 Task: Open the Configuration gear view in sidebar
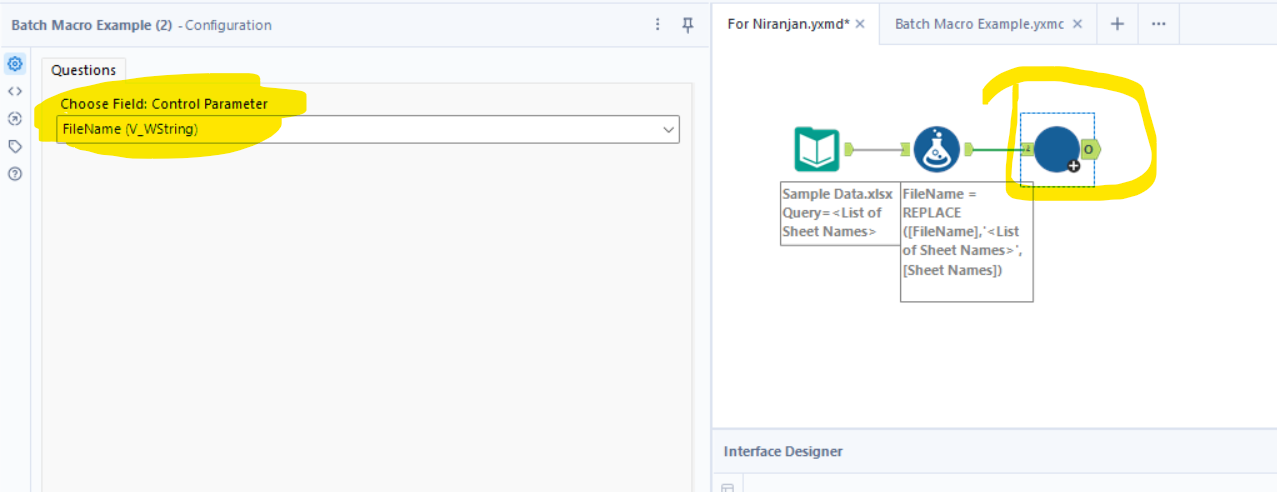[x=15, y=64]
